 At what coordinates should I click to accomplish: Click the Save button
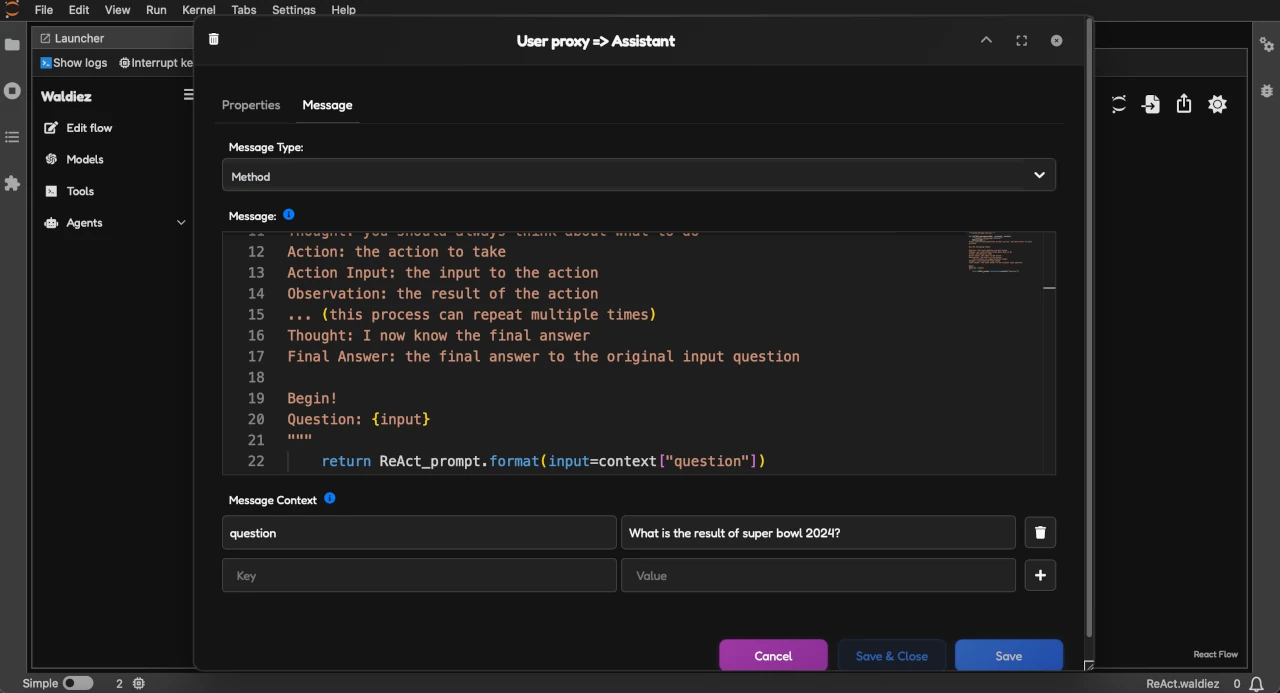coord(1008,656)
